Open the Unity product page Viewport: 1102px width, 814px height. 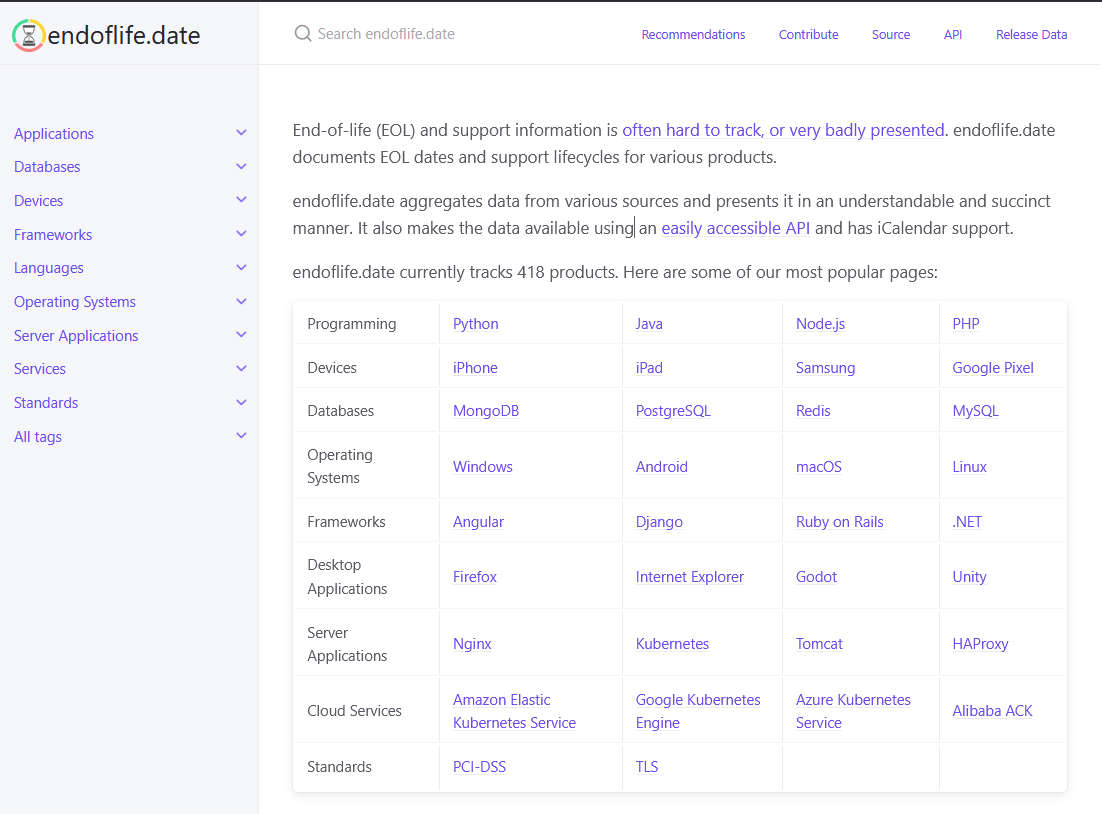pos(969,576)
